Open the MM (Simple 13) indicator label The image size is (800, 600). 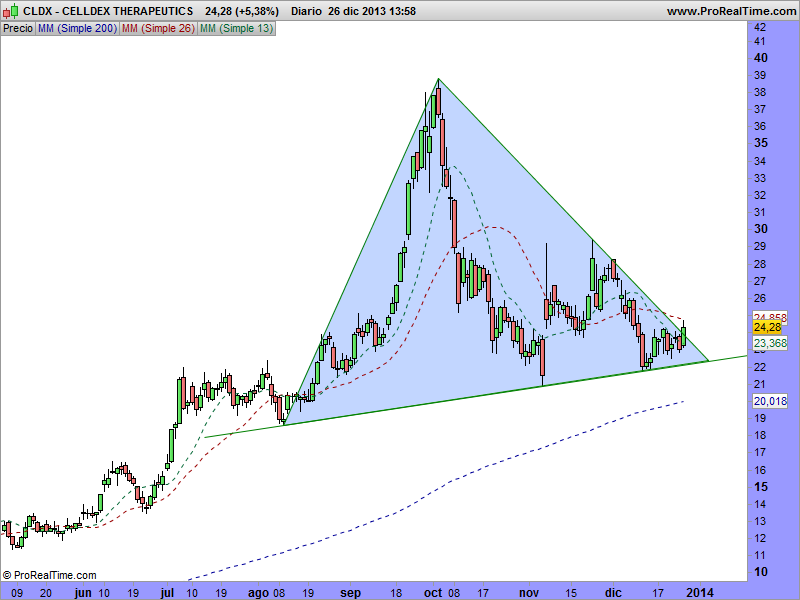click(x=236, y=29)
